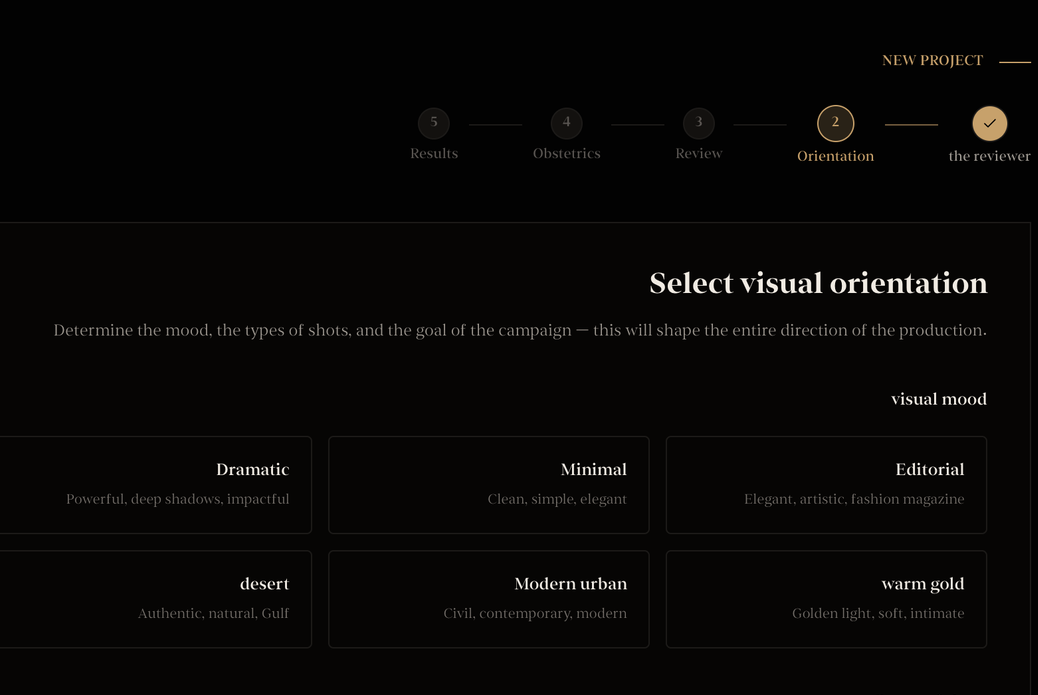Pick the desert visual mood
The image size is (1038, 695).
click(x=150, y=598)
